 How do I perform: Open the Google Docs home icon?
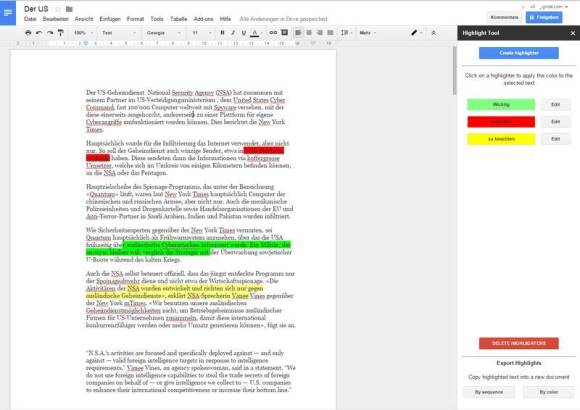click(8, 13)
